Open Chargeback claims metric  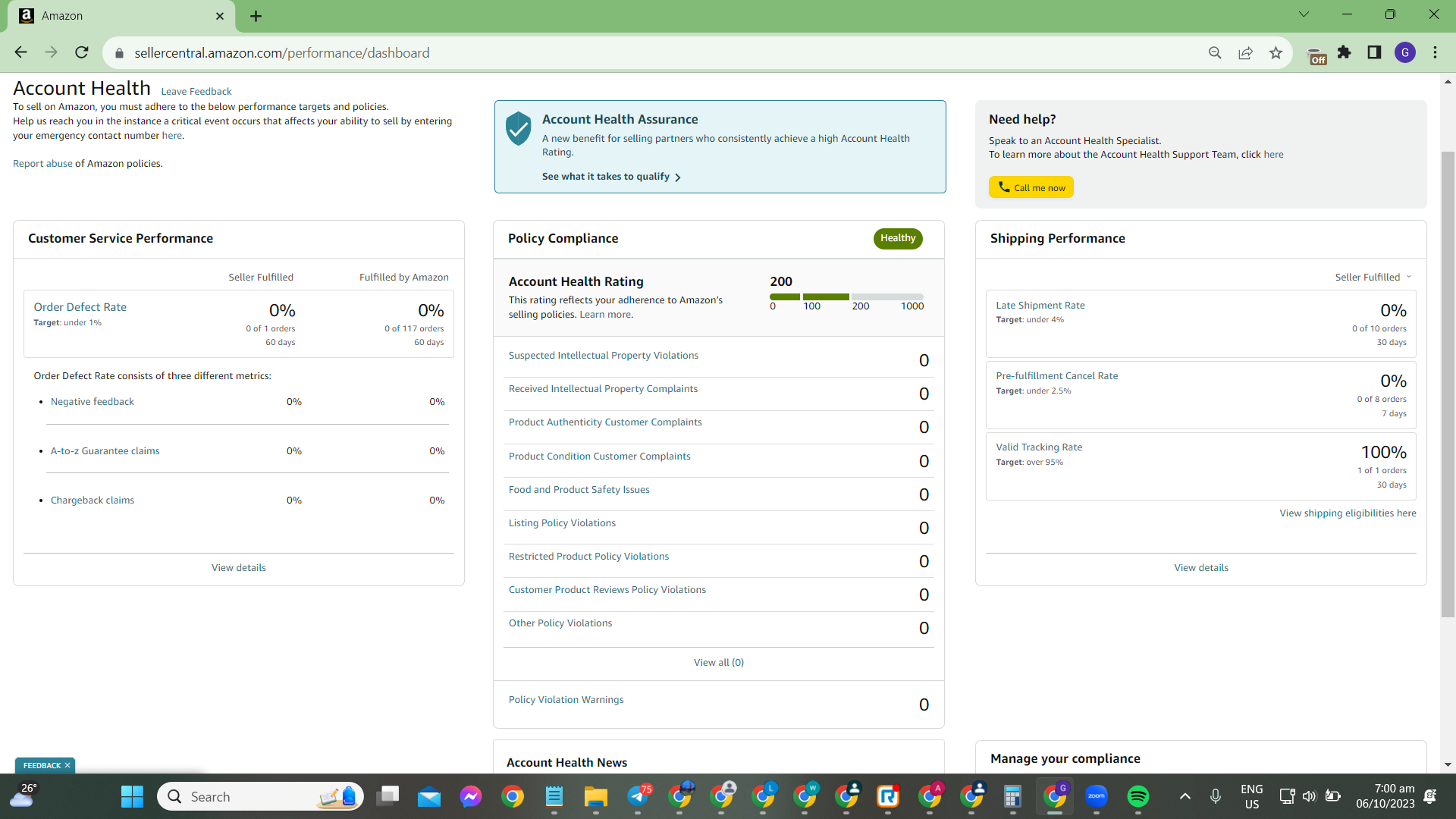click(92, 500)
